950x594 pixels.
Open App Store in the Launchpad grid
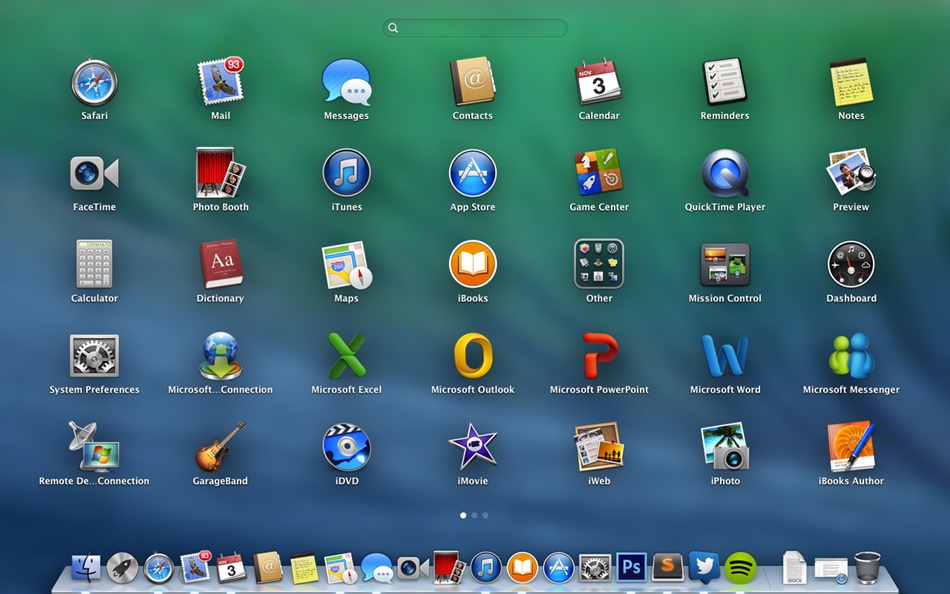coord(473,173)
